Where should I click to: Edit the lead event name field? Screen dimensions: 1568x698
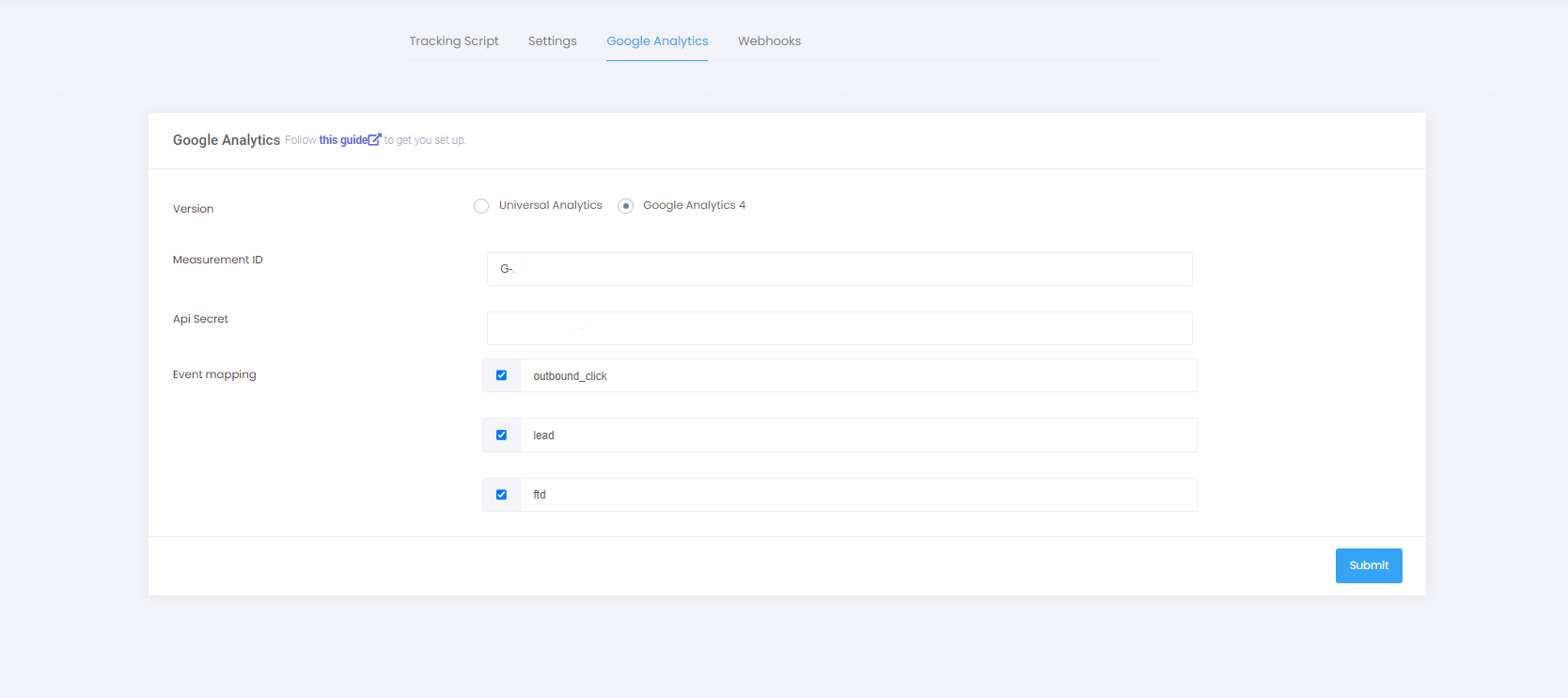point(858,435)
